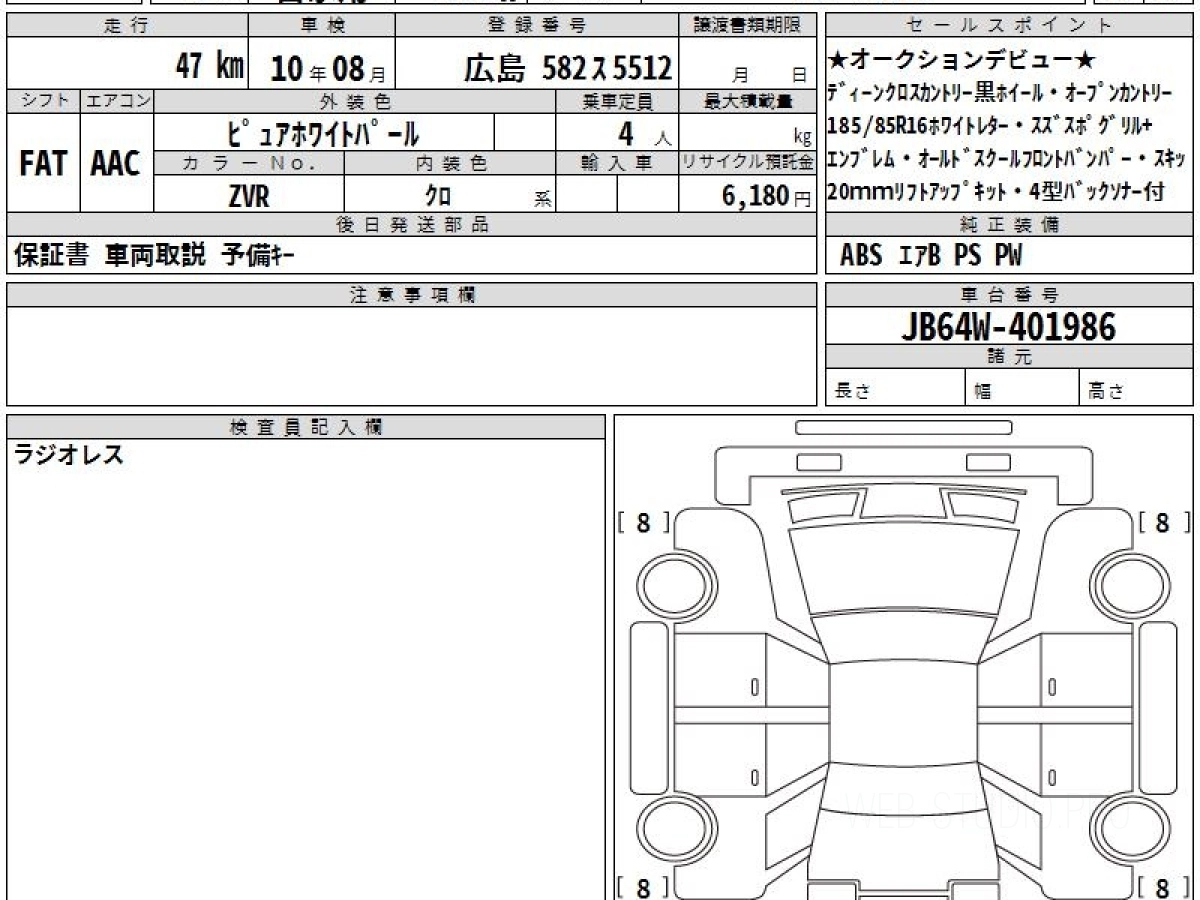Select the top-right tire rating [8]
This screenshot has width=1200, height=900.
tap(1162, 522)
